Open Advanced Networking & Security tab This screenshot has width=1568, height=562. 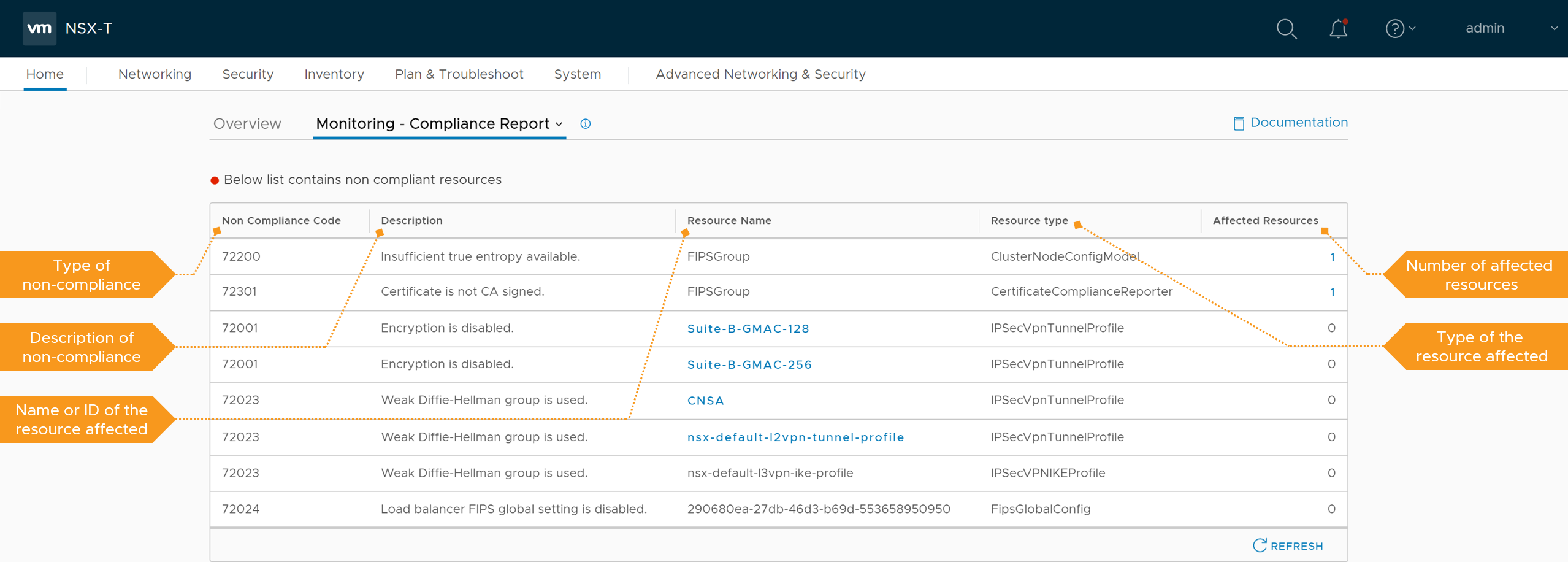point(760,74)
